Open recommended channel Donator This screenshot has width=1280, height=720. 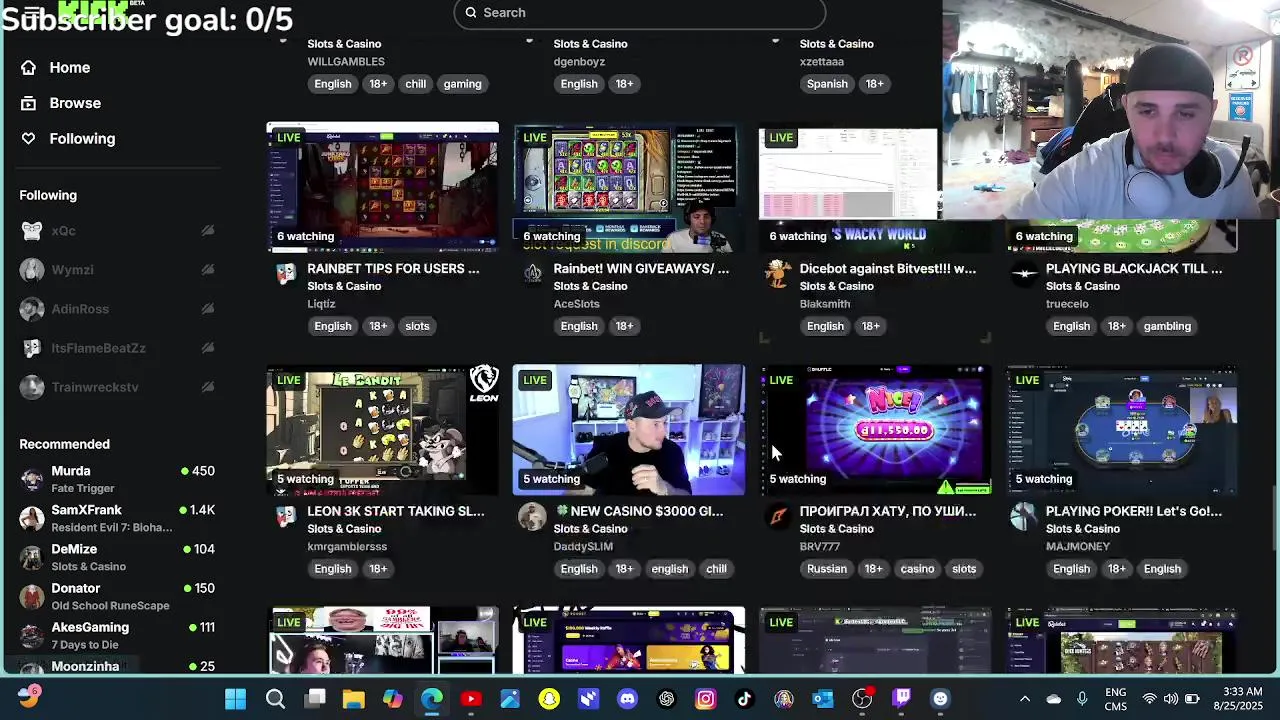[118, 596]
